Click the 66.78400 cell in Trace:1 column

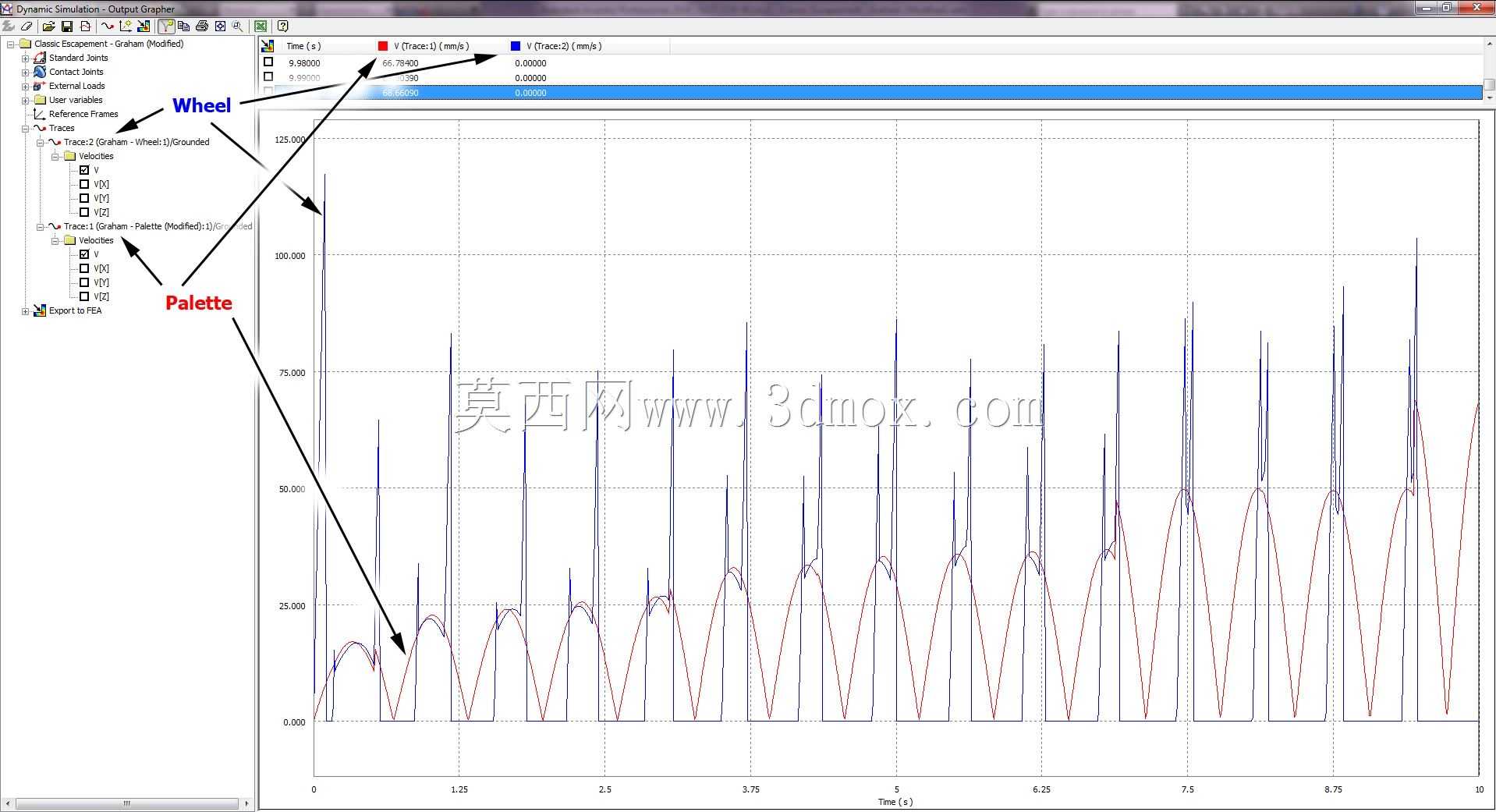(400, 63)
